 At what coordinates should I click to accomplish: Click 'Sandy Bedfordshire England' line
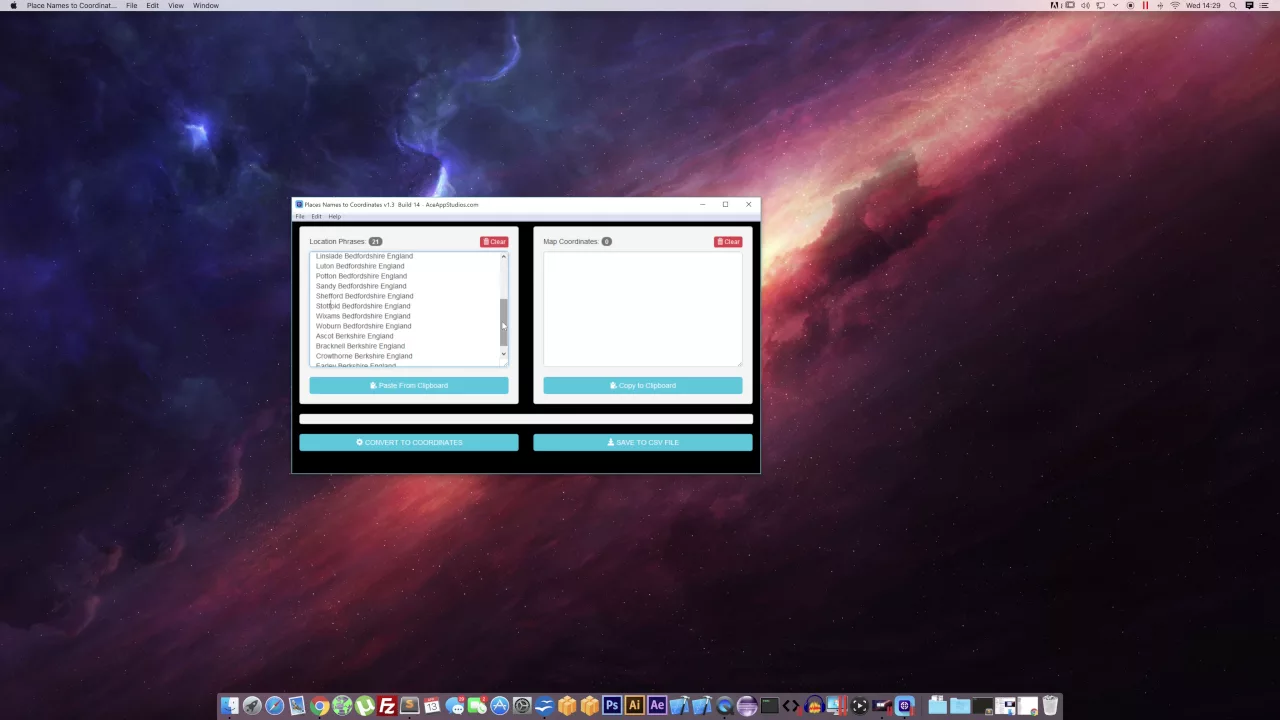tap(361, 286)
